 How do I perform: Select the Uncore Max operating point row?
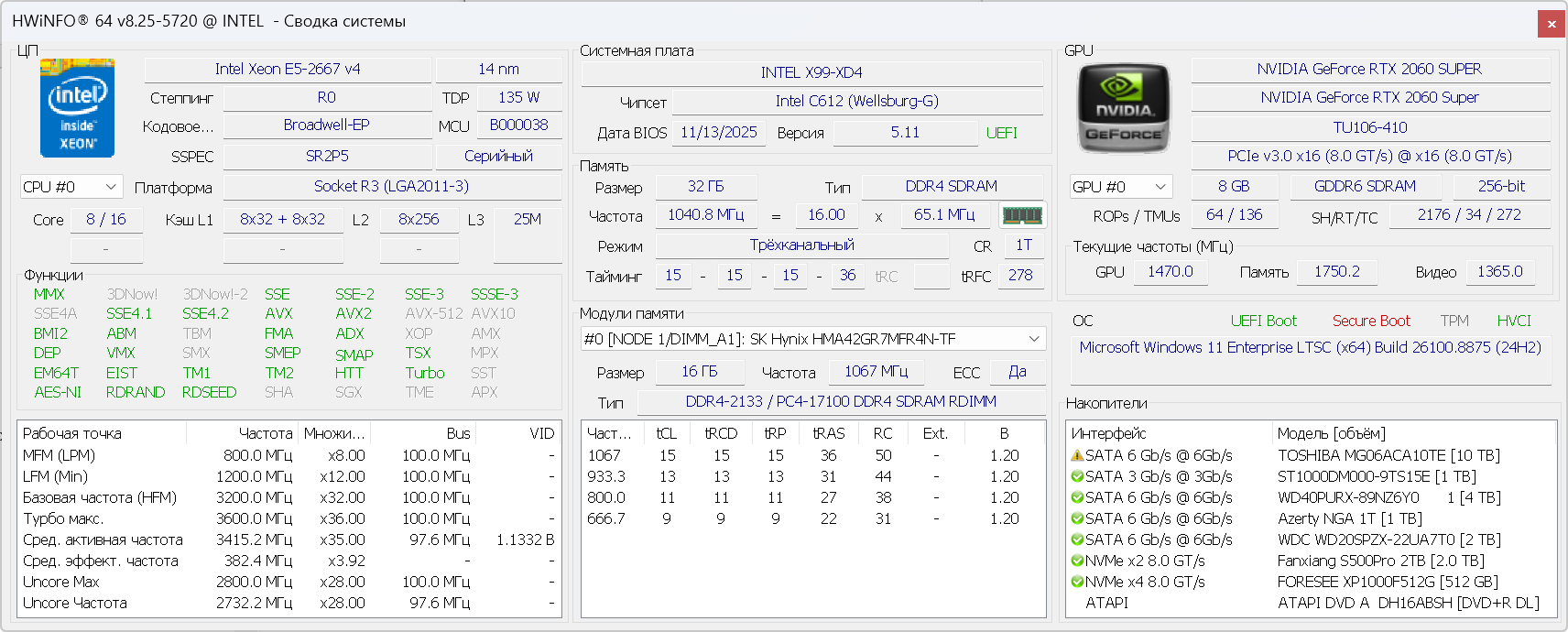(x=289, y=582)
